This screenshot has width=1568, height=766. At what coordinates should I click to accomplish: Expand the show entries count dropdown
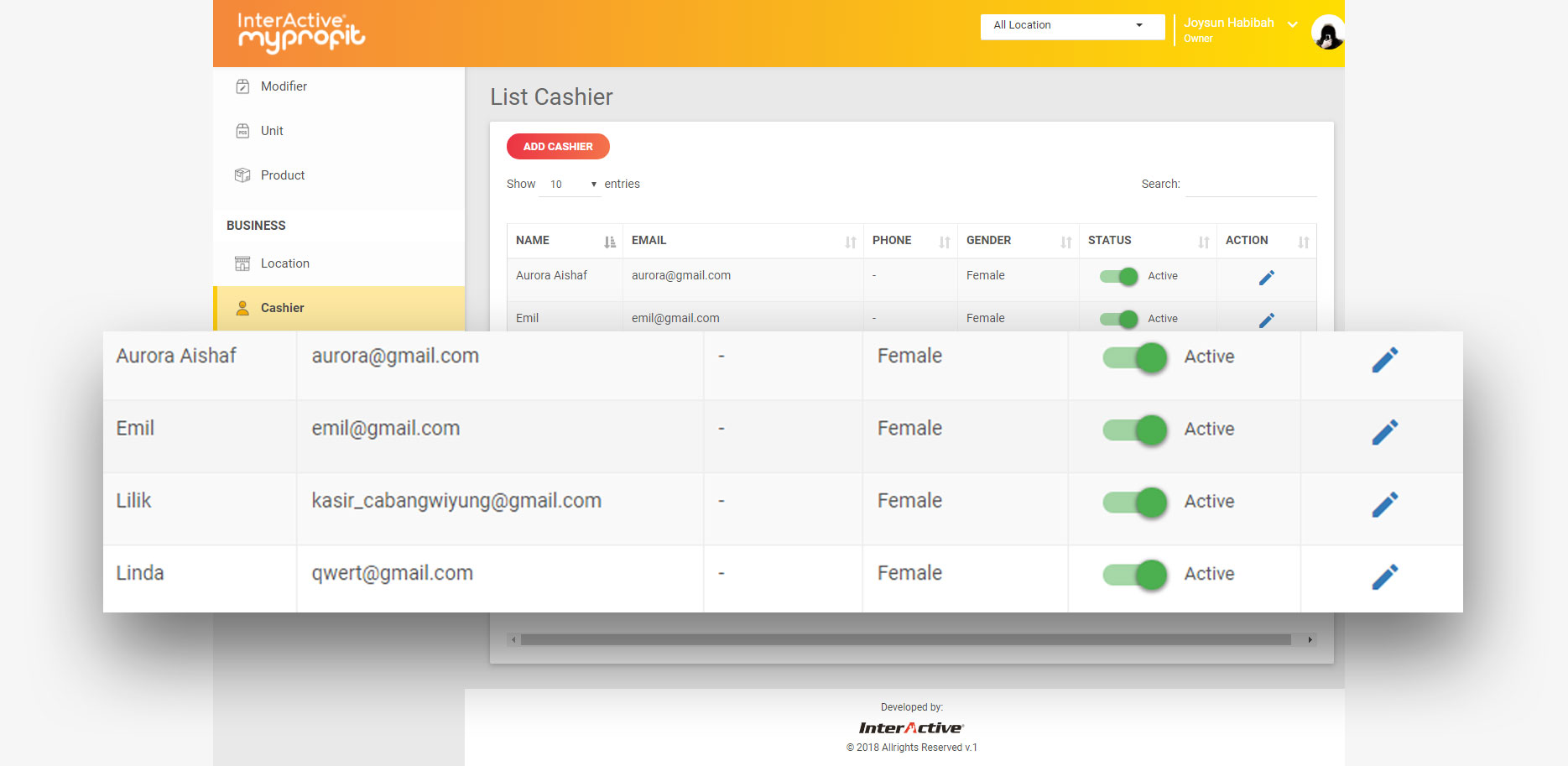click(570, 185)
